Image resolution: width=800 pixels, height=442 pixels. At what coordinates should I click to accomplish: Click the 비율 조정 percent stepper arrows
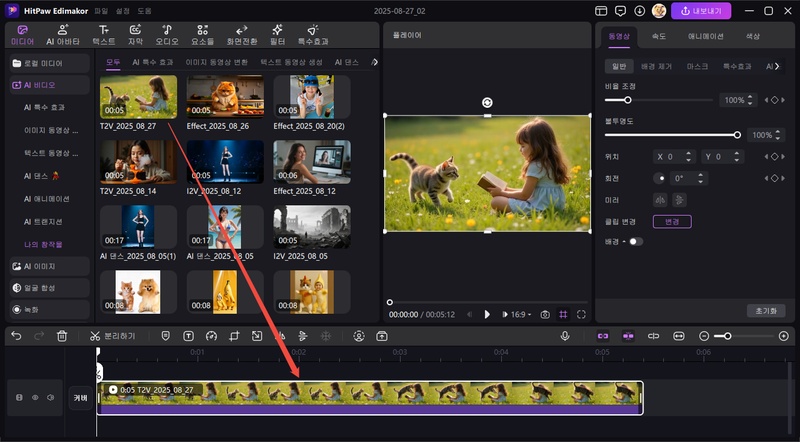tap(750, 100)
